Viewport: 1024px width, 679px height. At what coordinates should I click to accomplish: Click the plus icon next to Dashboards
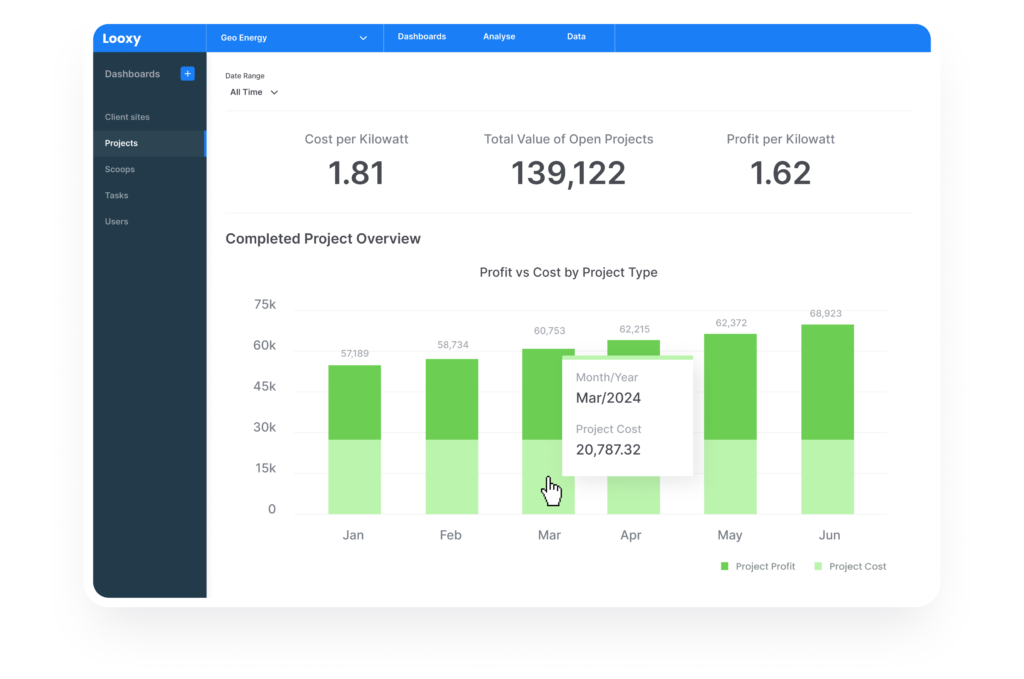[x=188, y=73]
